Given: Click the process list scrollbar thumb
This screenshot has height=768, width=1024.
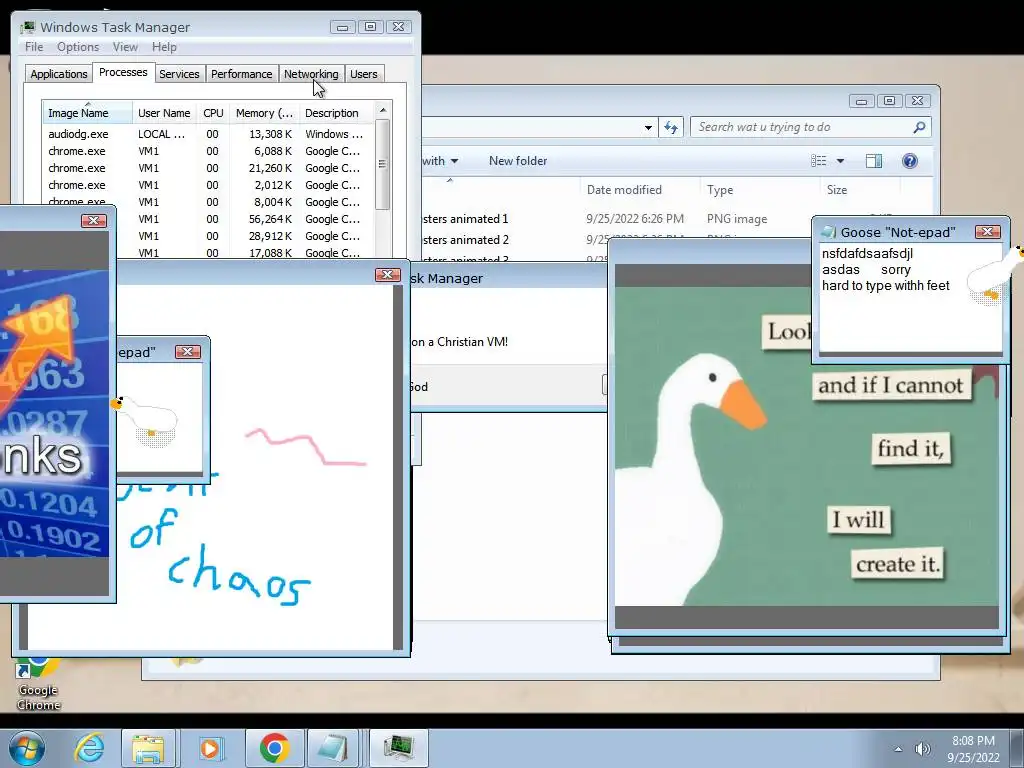Looking at the screenshot, I should point(383,164).
